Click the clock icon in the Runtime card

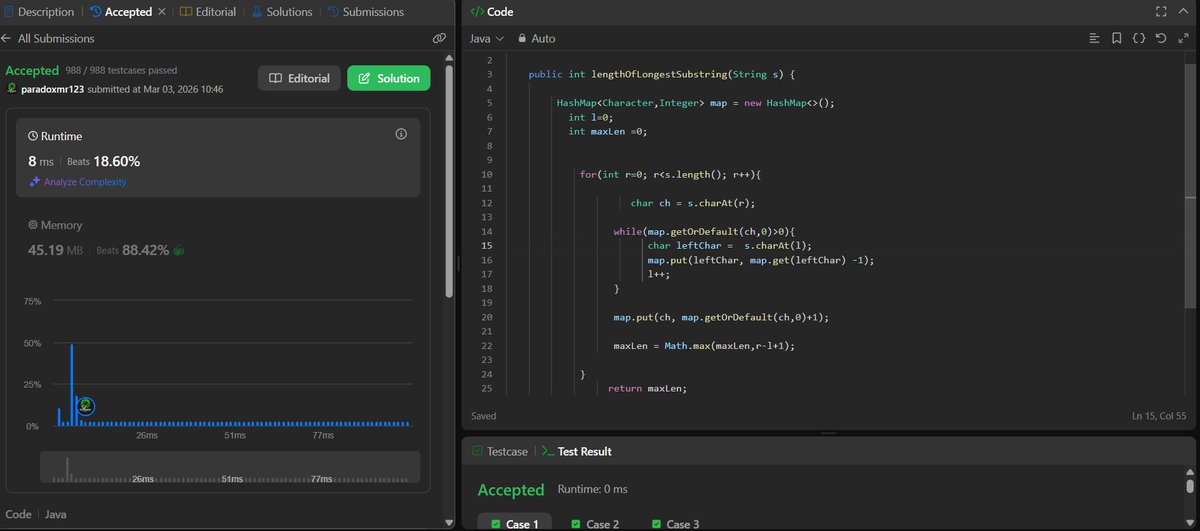(33, 134)
